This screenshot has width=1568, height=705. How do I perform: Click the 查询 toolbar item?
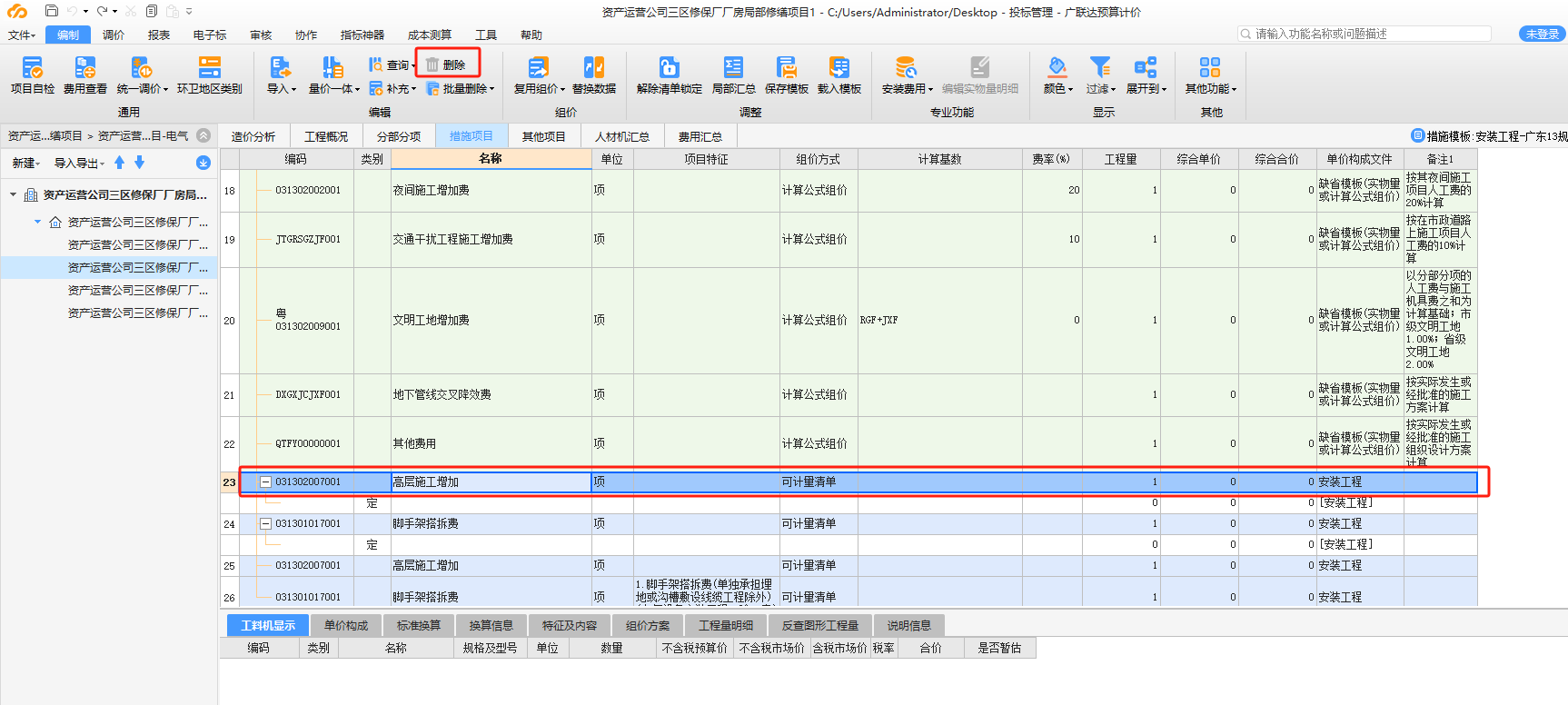(392, 65)
